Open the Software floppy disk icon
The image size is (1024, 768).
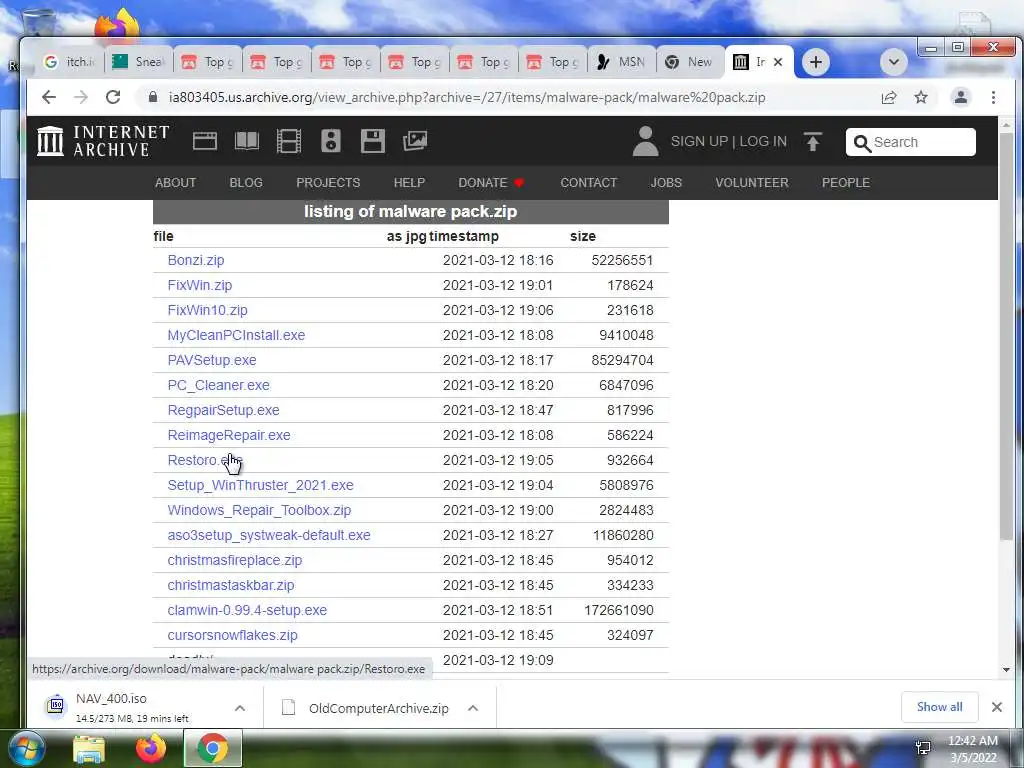372,141
